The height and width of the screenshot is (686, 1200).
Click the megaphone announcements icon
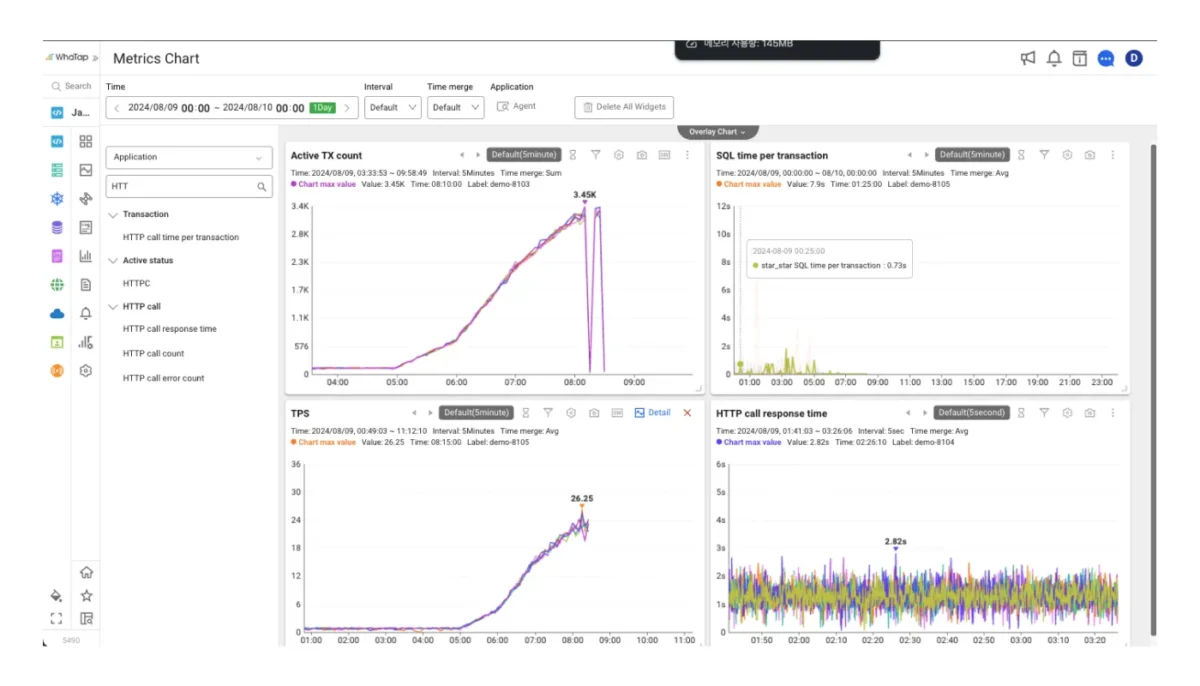(x=1028, y=59)
